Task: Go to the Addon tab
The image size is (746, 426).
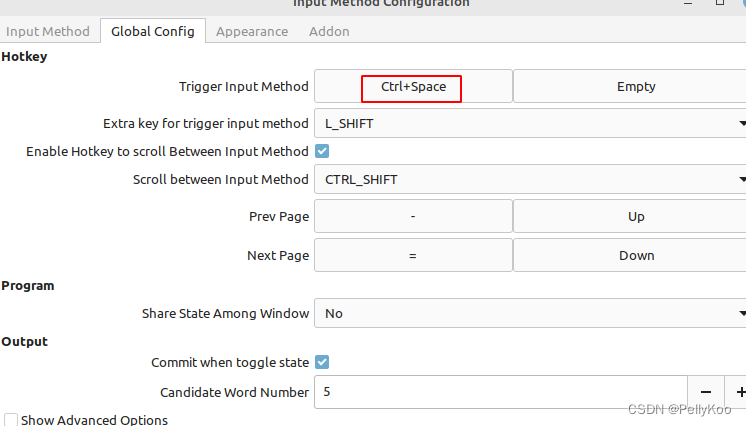Action: (x=329, y=31)
